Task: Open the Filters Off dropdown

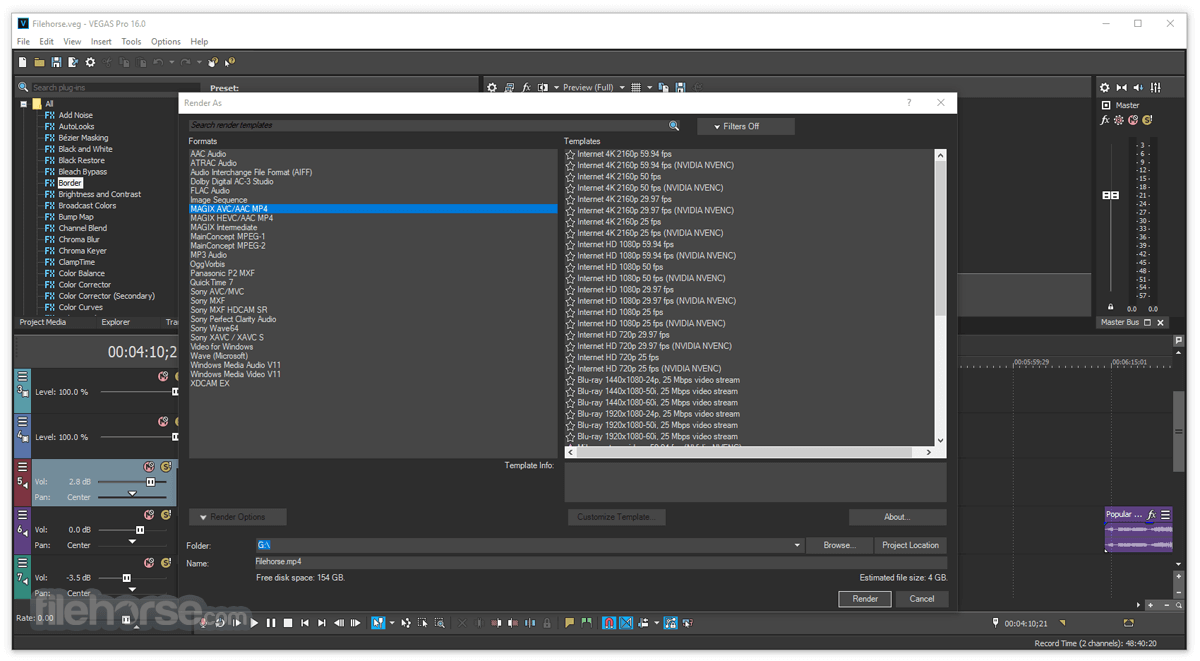Action: click(x=745, y=126)
